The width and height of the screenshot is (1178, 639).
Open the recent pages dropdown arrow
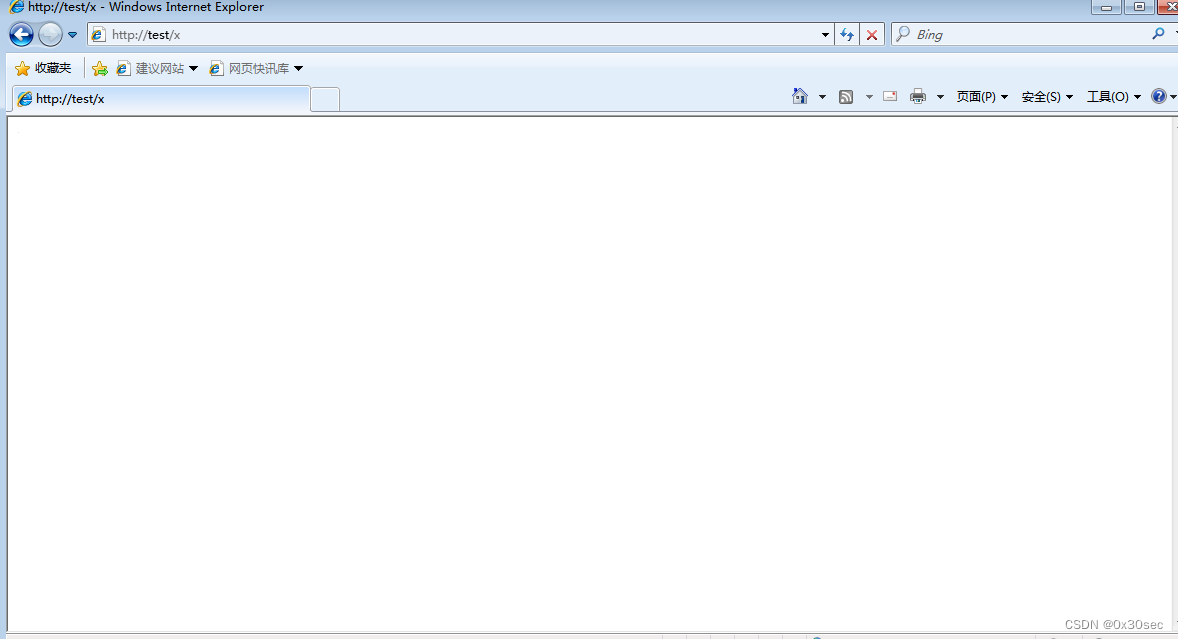[x=72, y=35]
